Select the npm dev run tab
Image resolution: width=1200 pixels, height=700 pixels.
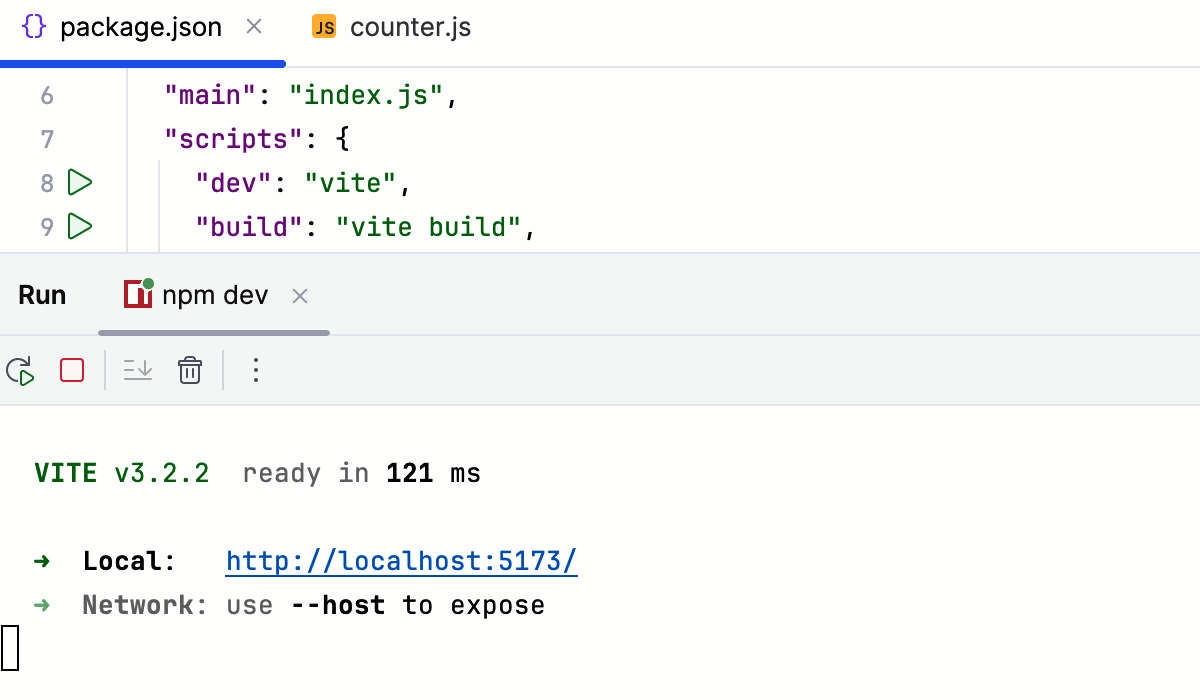[x=214, y=294]
